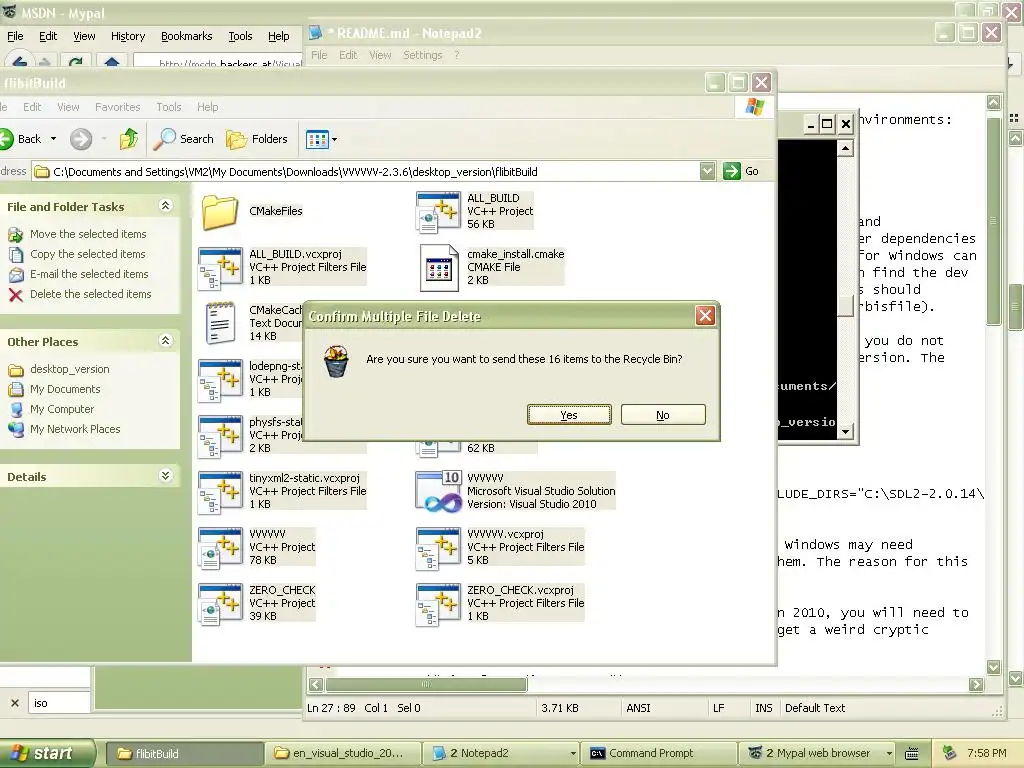Expand the Details panel

(165, 476)
